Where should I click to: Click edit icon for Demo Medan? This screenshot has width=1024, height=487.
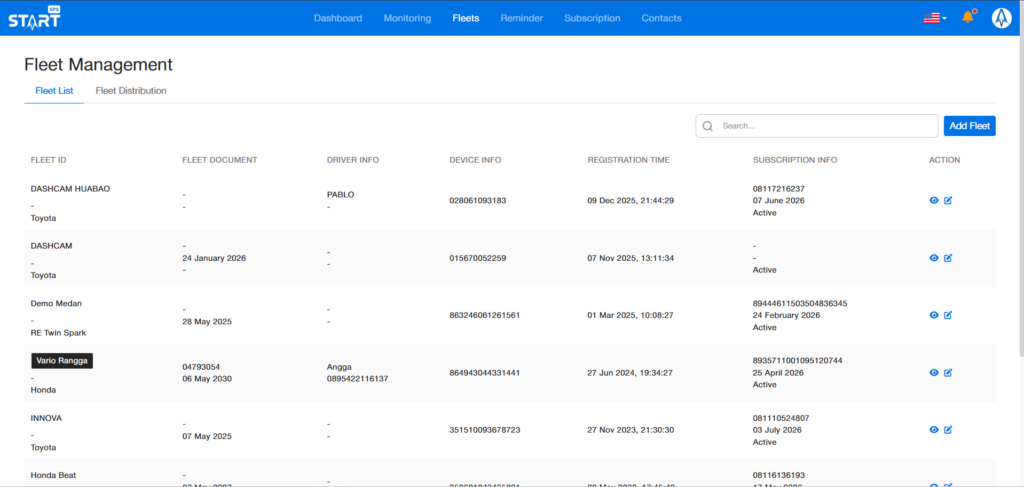pyautogui.click(x=948, y=315)
